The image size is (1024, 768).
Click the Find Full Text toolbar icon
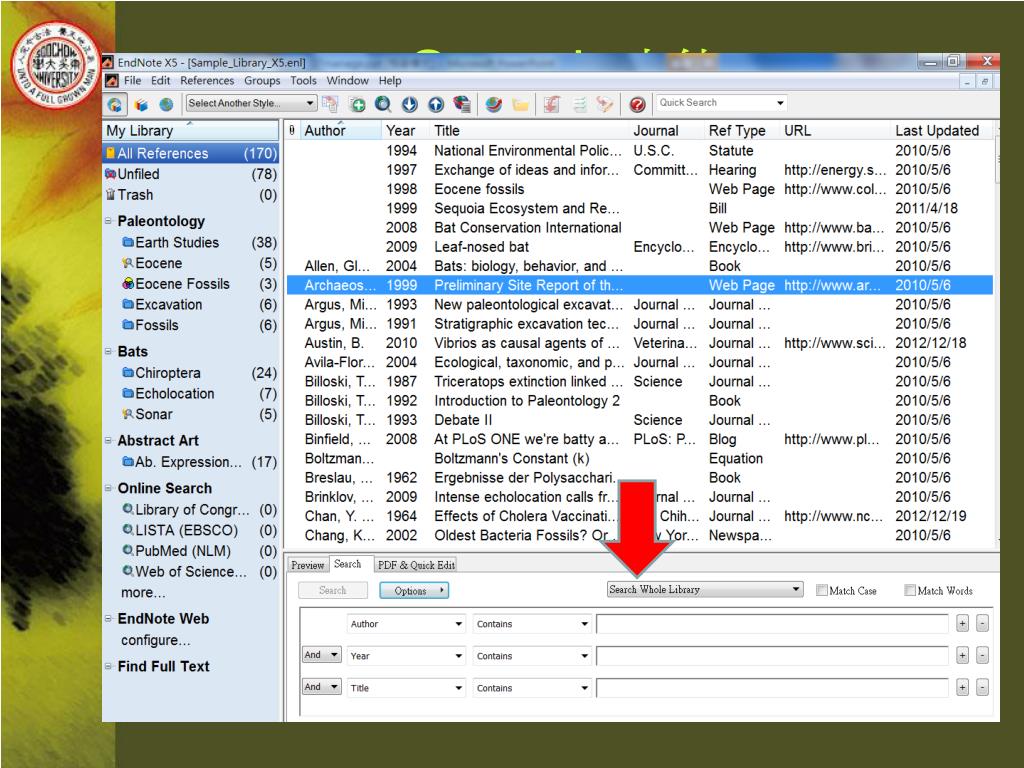pos(462,104)
